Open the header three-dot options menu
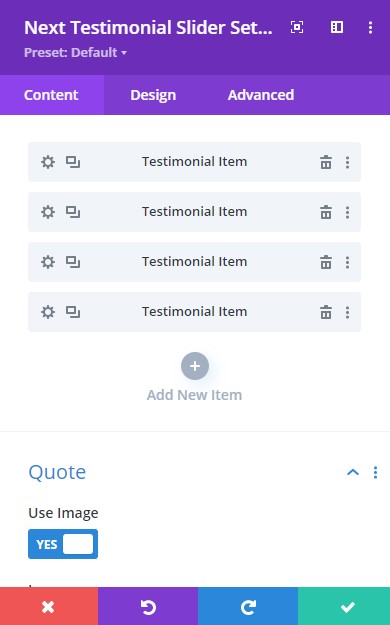This screenshot has width=390, height=625. pyautogui.click(x=370, y=28)
